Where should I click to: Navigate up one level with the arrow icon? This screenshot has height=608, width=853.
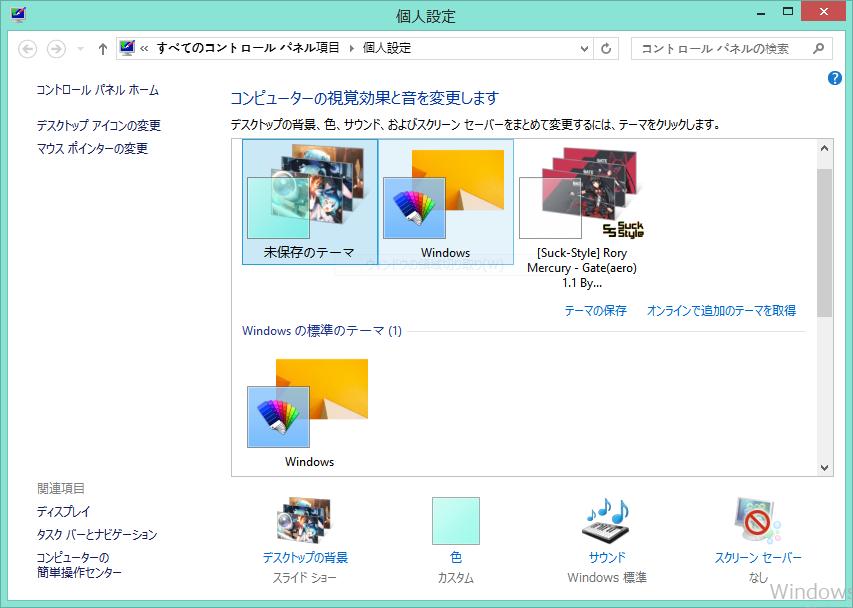pyautogui.click(x=102, y=47)
